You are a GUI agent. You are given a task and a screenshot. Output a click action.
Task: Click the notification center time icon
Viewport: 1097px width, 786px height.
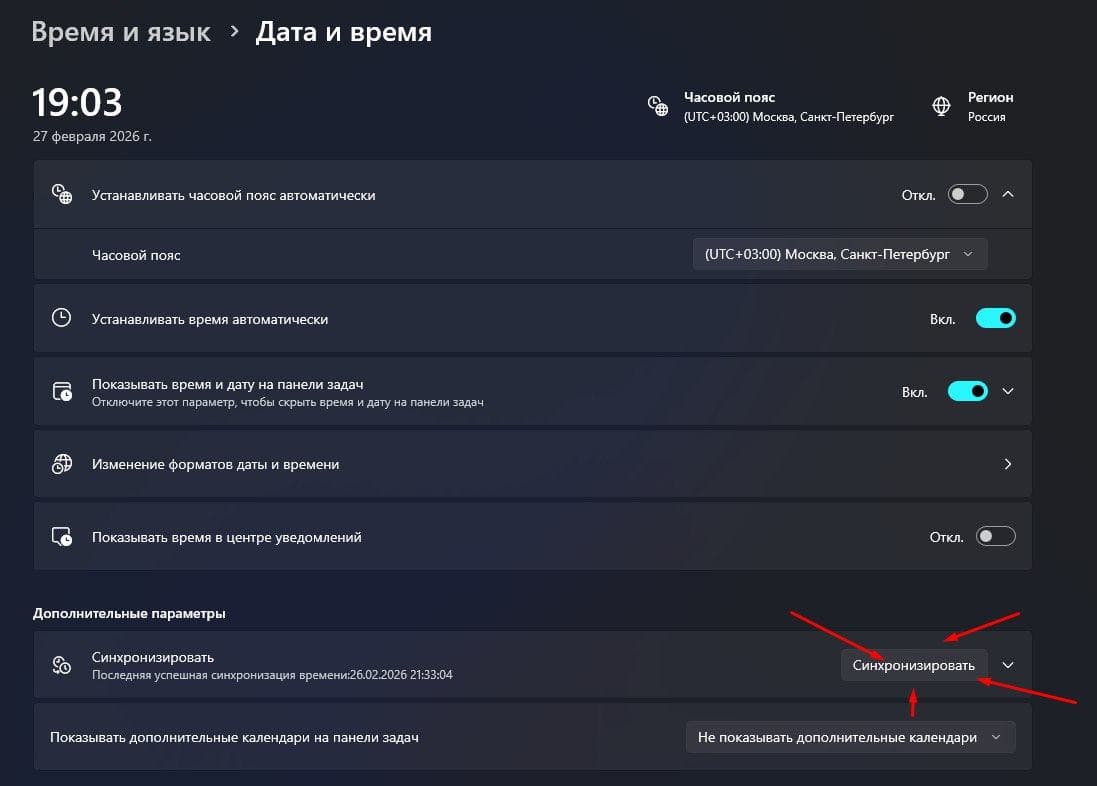click(62, 537)
